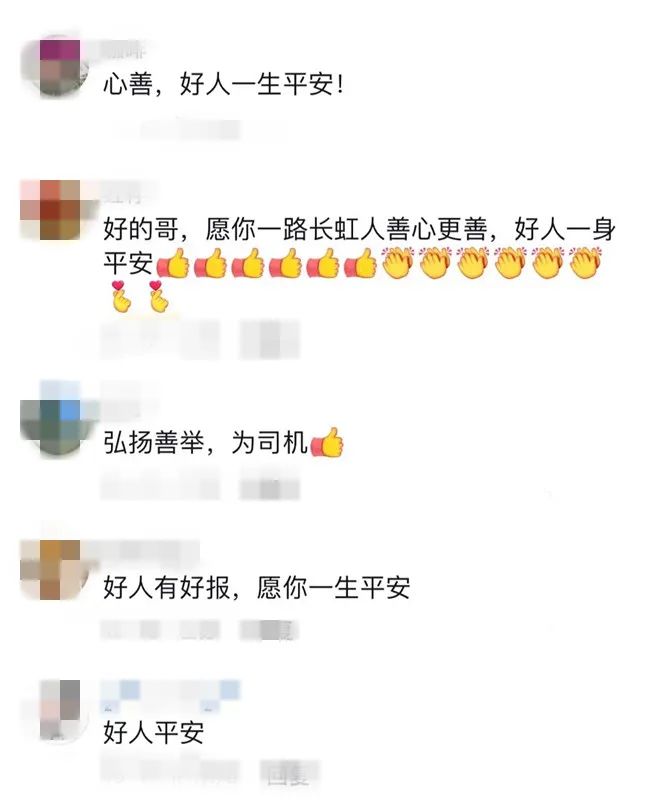This screenshot has height=800, width=665.
Task: Click reply label under "弘扬善举" comment
Action: tap(269, 487)
